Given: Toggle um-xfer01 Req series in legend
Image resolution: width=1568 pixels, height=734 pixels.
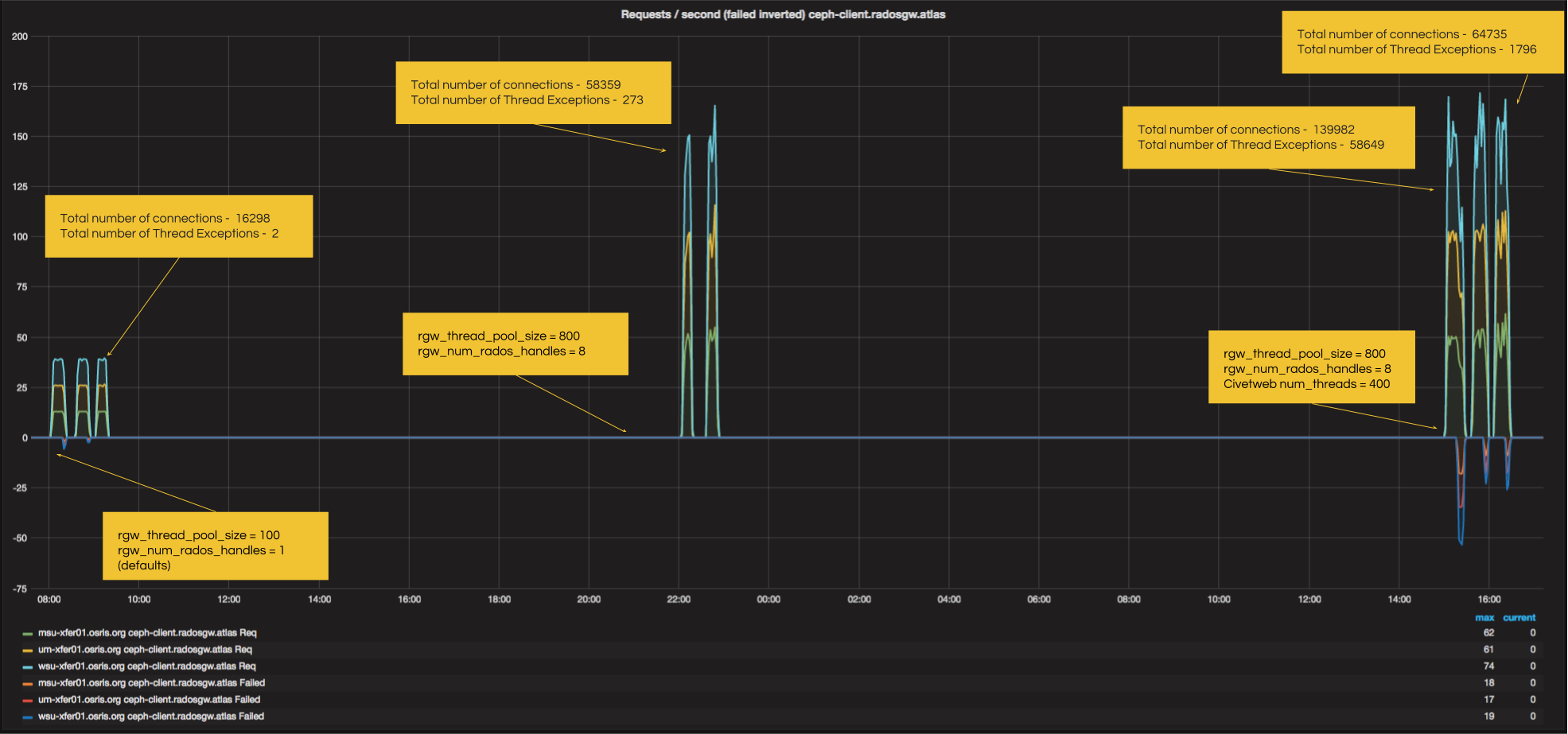Looking at the screenshot, I should (145, 650).
